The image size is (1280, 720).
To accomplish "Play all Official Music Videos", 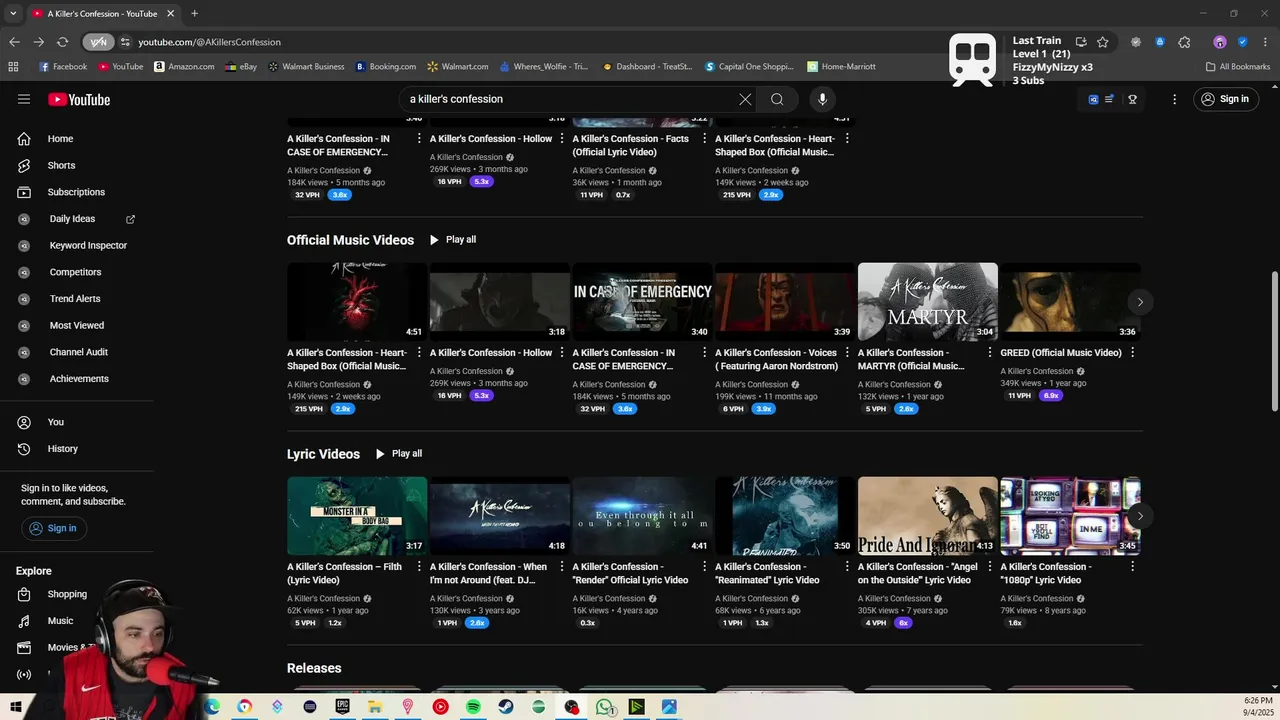I will [453, 240].
